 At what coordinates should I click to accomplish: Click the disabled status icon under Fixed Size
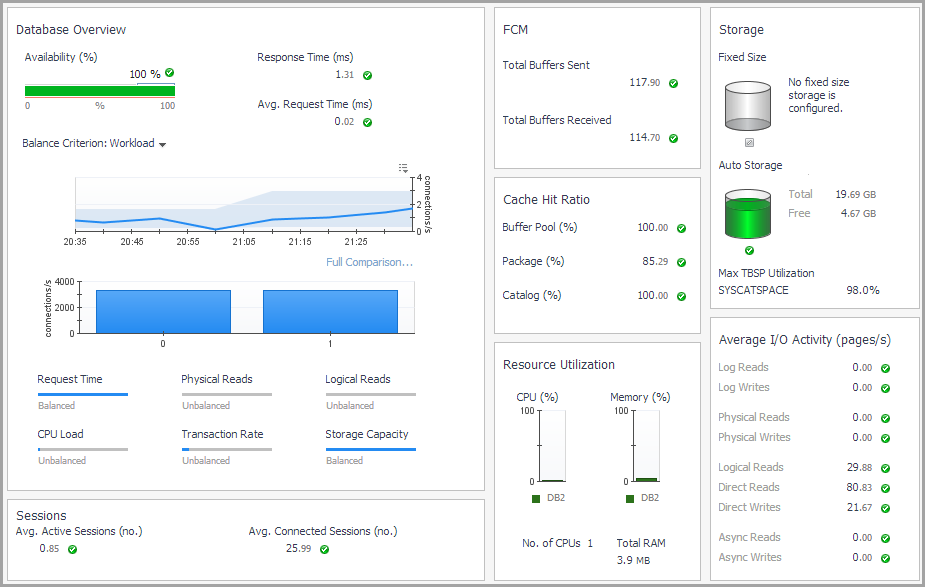click(749, 142)
